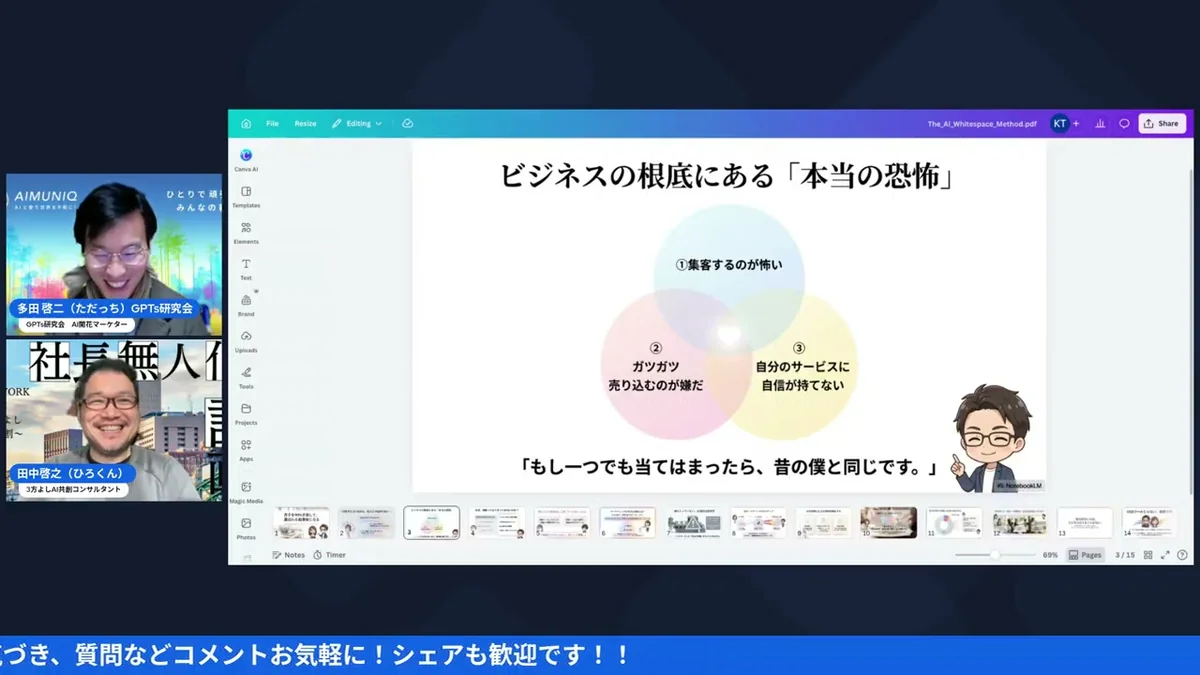Toggle presenter Notes

tap(290, 554)
